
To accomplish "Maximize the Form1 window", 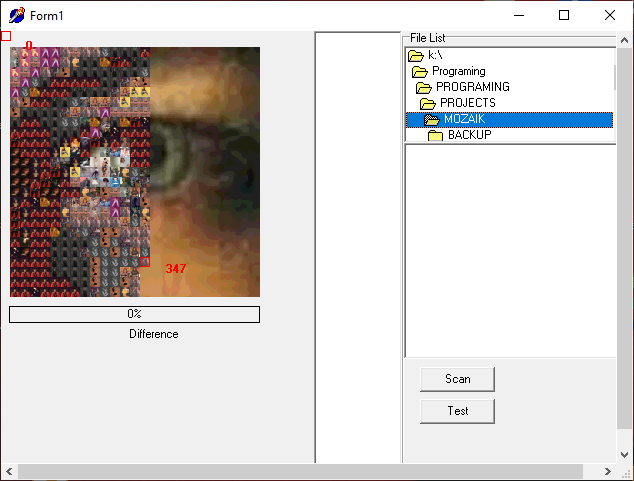I will click(x=564, y=15).
